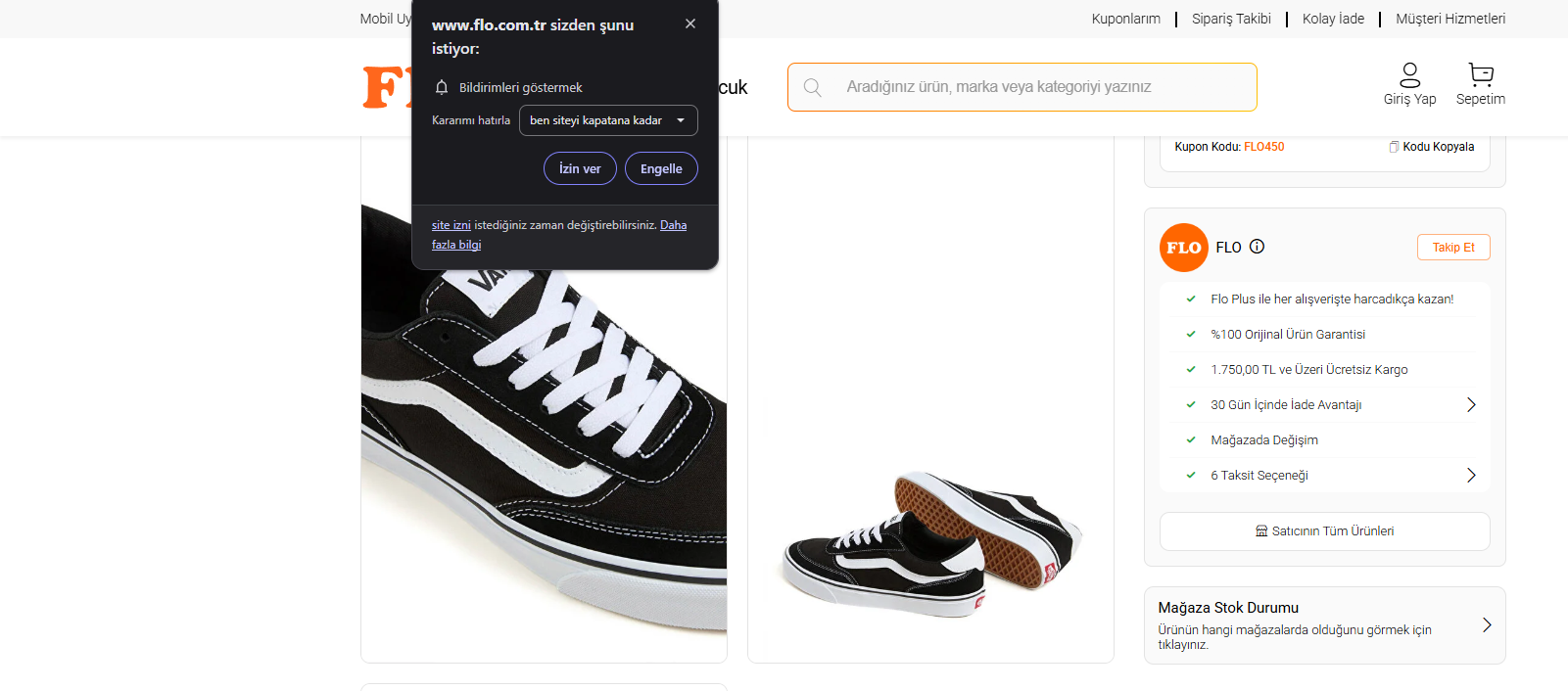Viewport: 1568px width, 691px height.
Task: Expand the Mağaza Stok Durumu section
Action: pos(1486,625)
